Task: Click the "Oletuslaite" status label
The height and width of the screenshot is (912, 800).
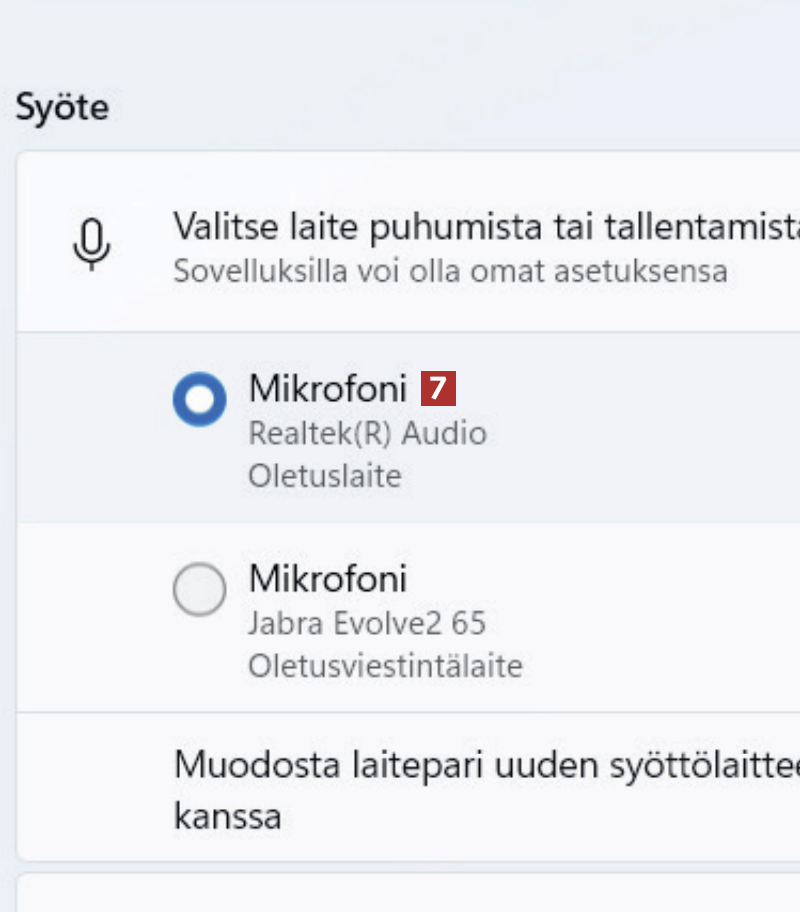Action: click(x=324, y=475)
